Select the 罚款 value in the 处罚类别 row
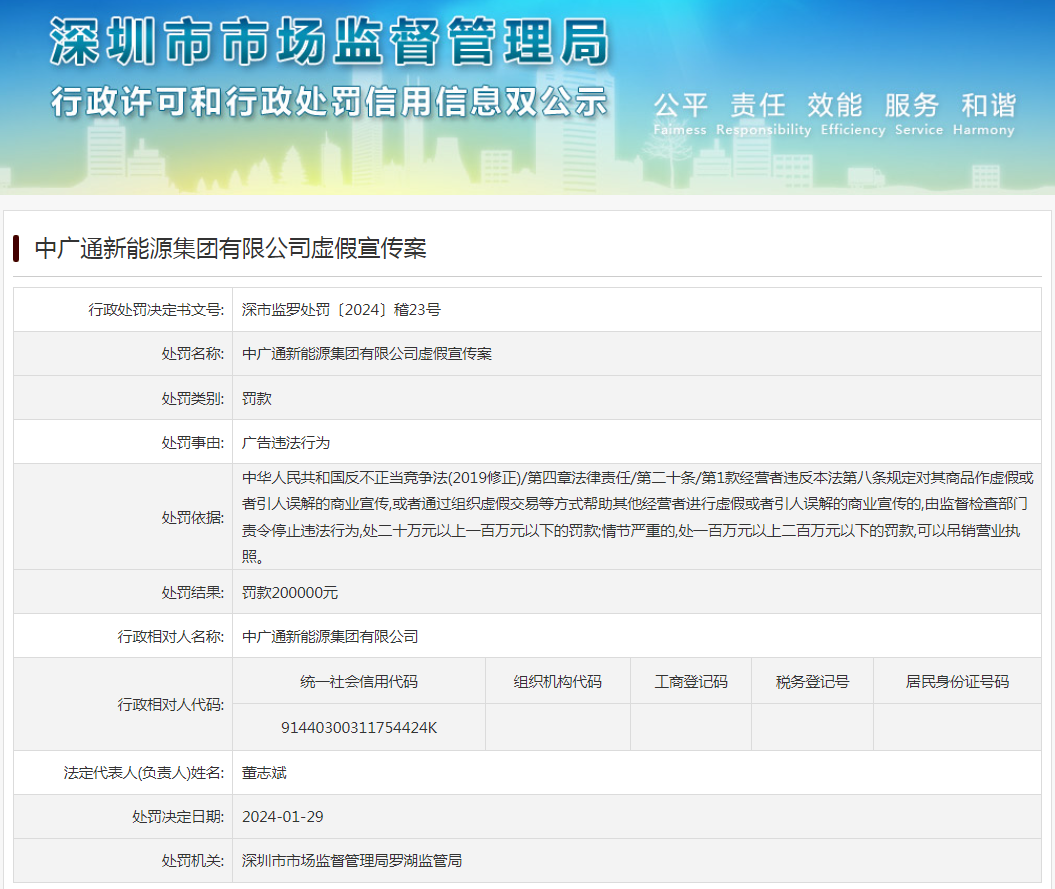Image resolution: width=1055 pixels, height=889 pixels. [x=257, y=398]
